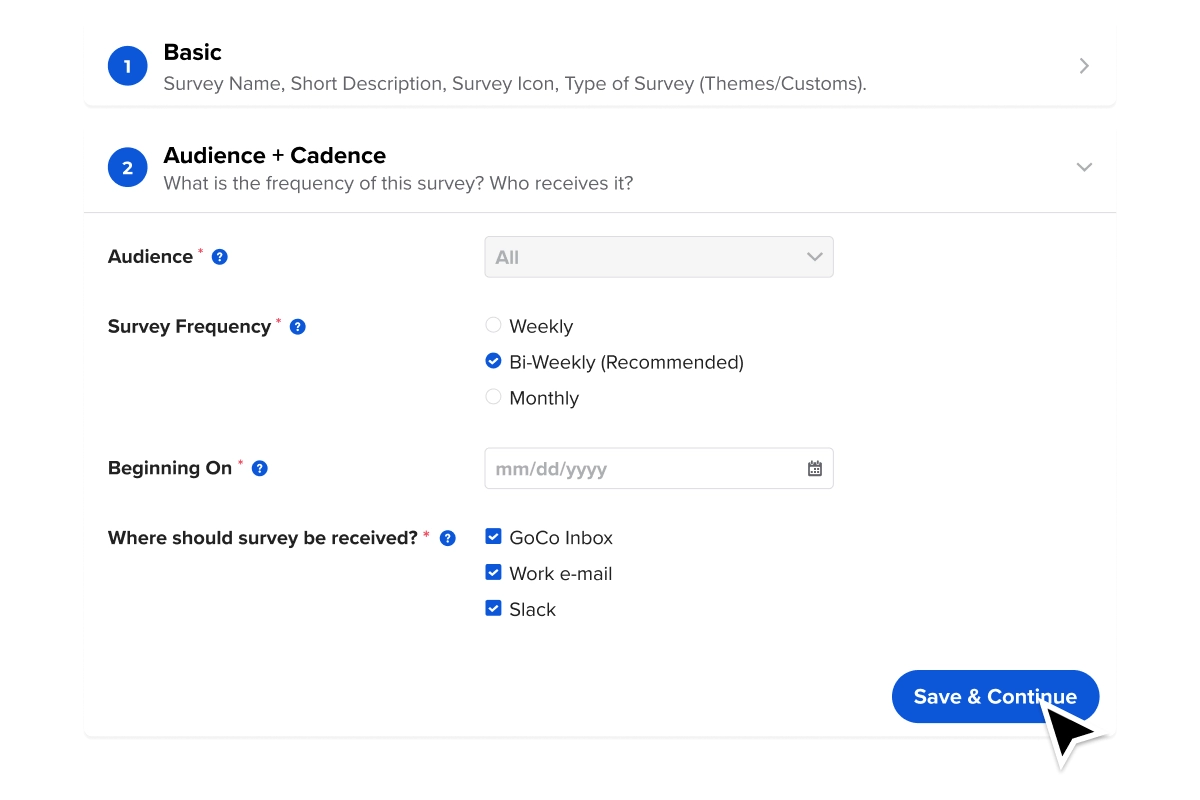Screen dimensions: 1200x800
Task: Click the step 2 numbered badge
Action: pos(127,167)
